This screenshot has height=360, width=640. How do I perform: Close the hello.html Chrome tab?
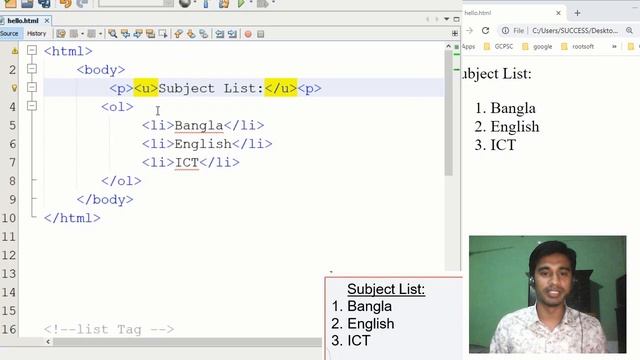coord(558,13)
